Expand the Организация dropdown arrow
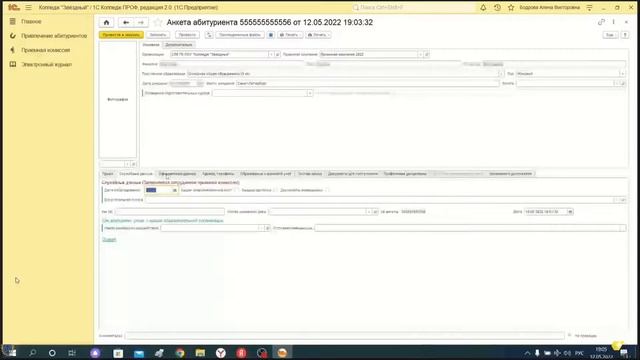 pyautogui.click(x=271, y=54)
